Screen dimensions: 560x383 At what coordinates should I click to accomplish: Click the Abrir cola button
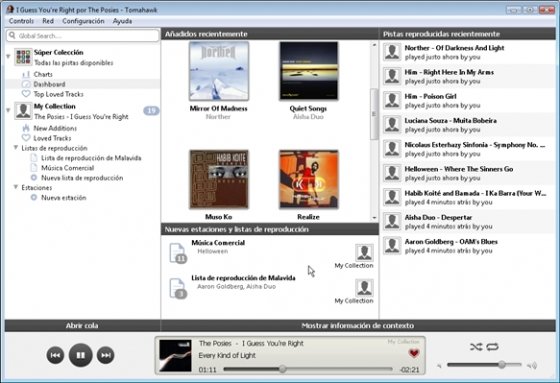pyautogui.click(x=82, y=325)
